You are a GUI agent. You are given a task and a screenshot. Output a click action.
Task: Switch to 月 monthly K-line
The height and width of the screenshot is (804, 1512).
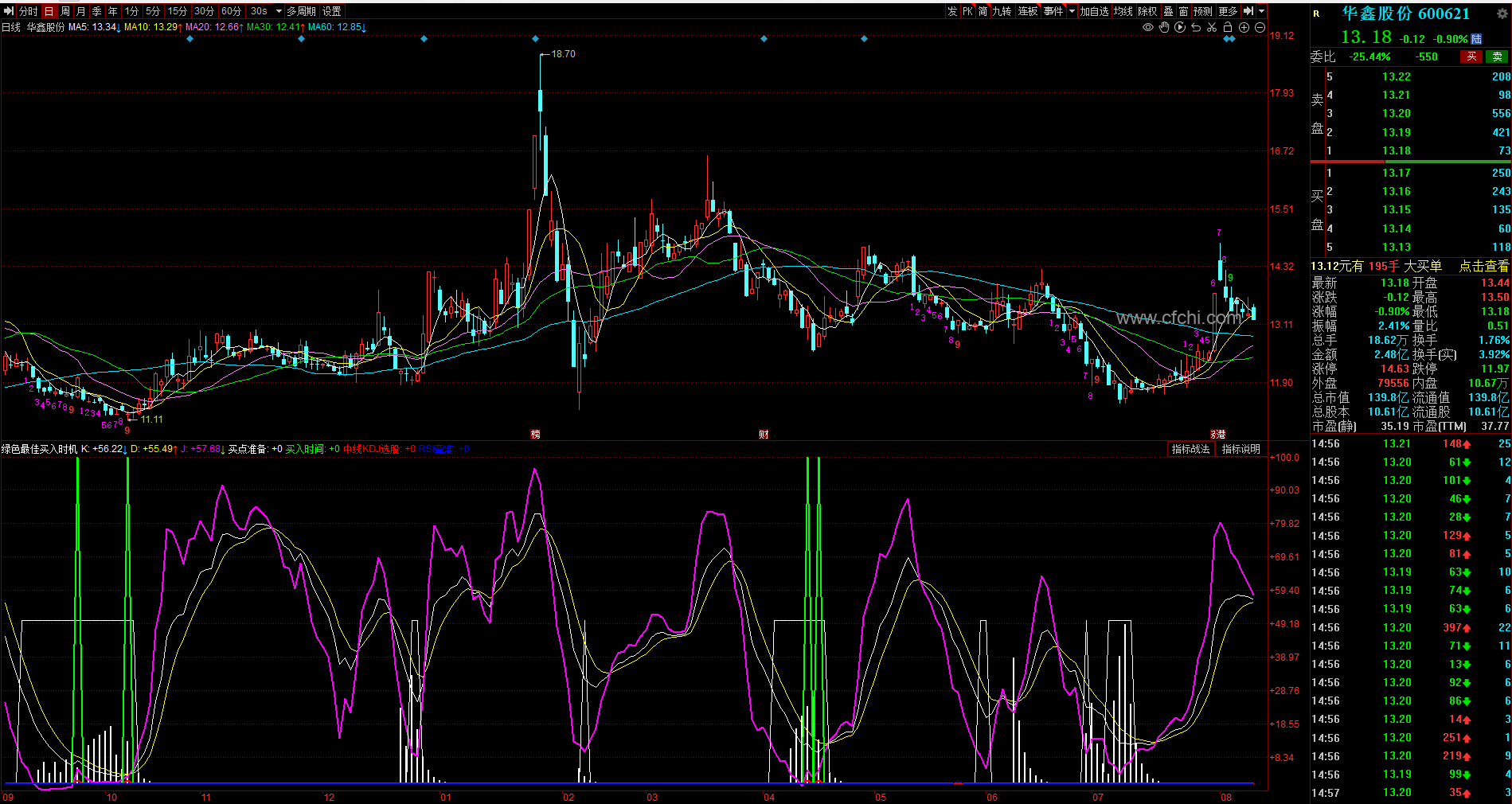point(81,11)
